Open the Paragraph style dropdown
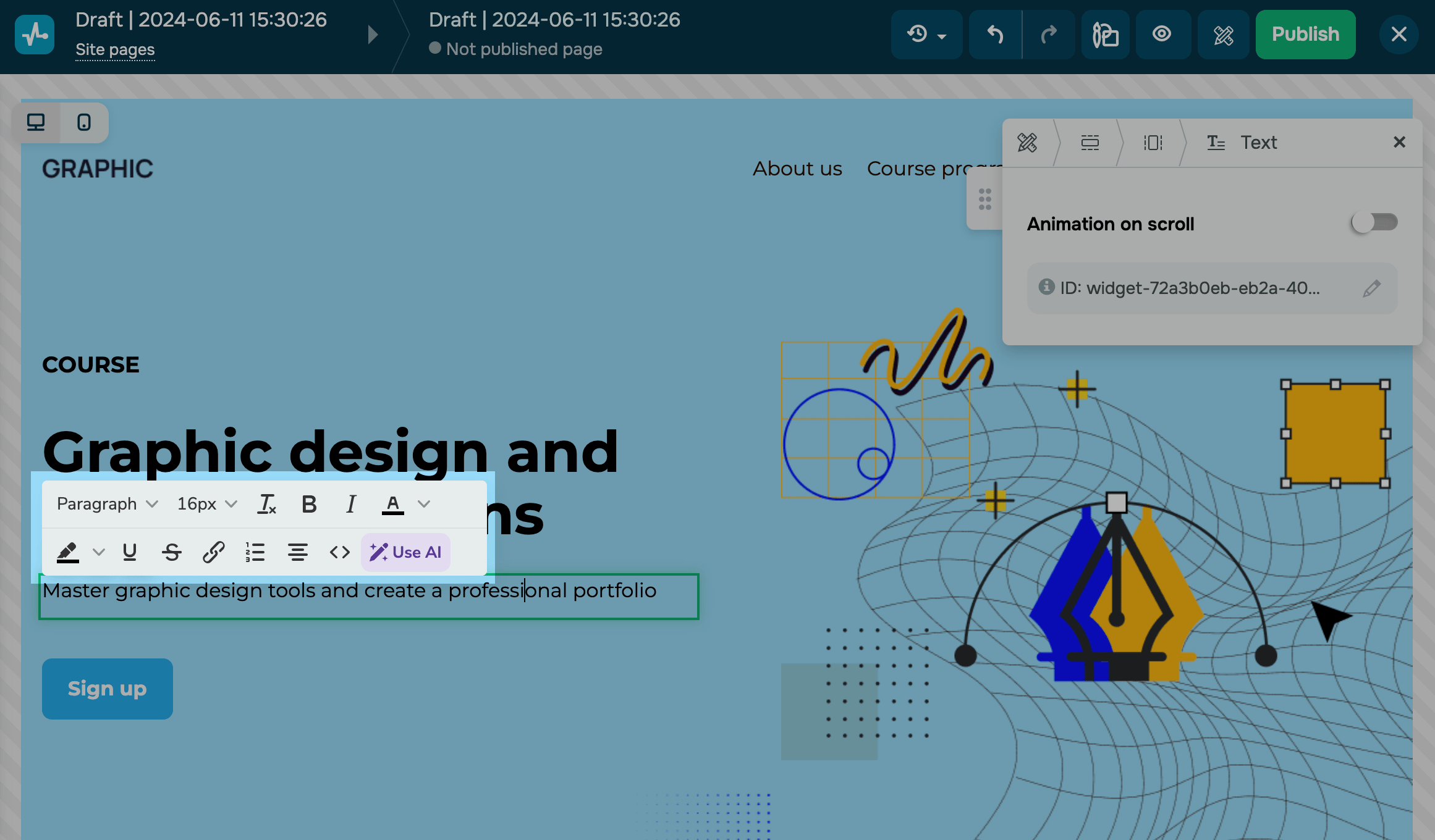 point(108,504)
